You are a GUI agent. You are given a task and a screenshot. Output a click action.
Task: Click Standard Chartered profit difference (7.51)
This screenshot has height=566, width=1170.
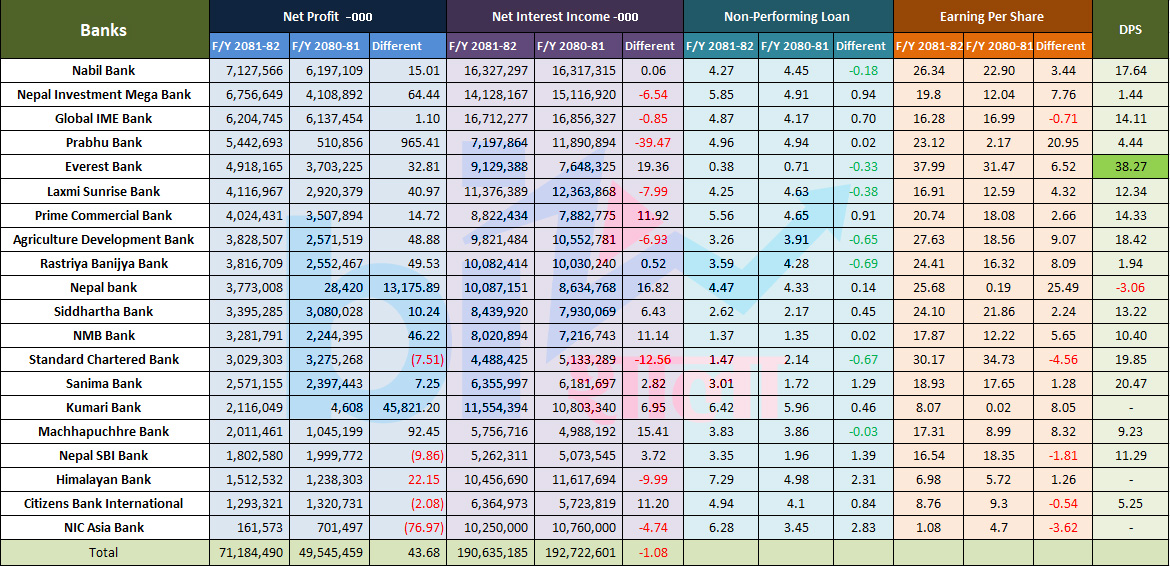coord(427,359)
